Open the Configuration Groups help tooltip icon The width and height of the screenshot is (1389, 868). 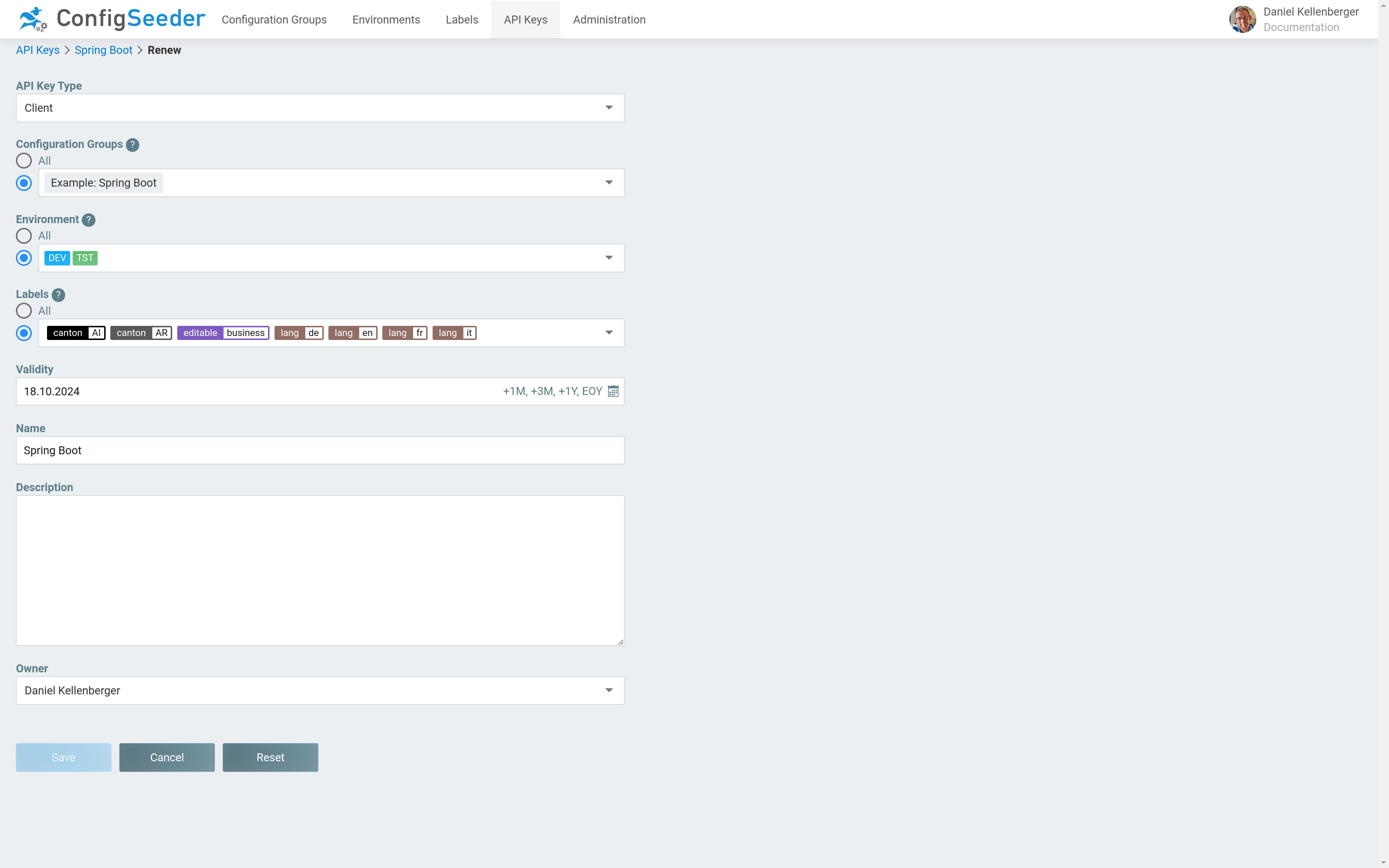(133, 145)
